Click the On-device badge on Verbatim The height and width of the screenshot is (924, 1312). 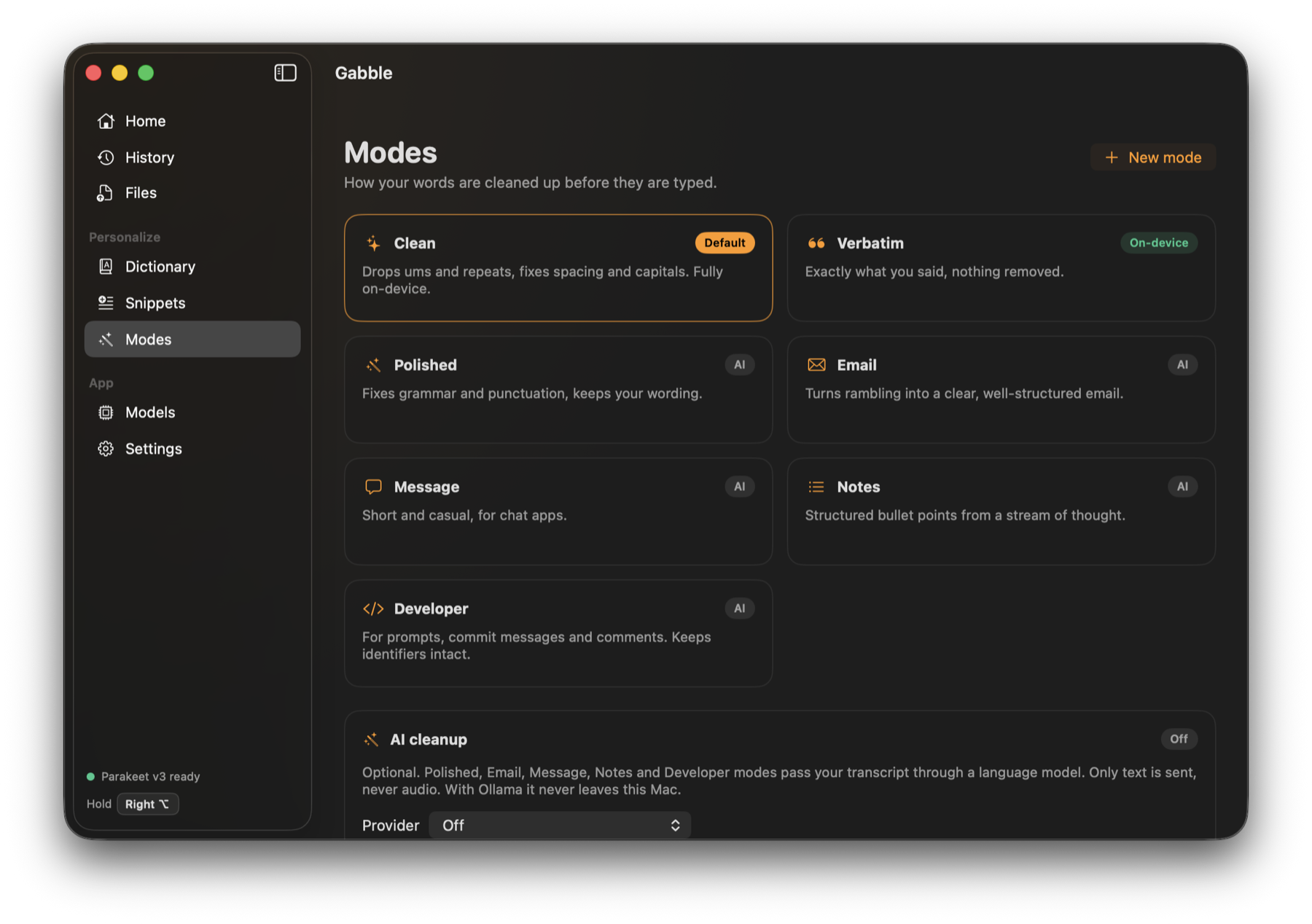[x=1159, y=243]
